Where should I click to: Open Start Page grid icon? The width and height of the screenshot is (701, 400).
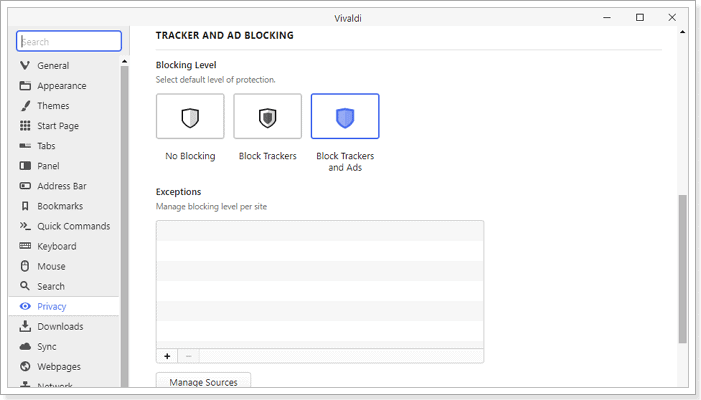[x=25, y=126]
